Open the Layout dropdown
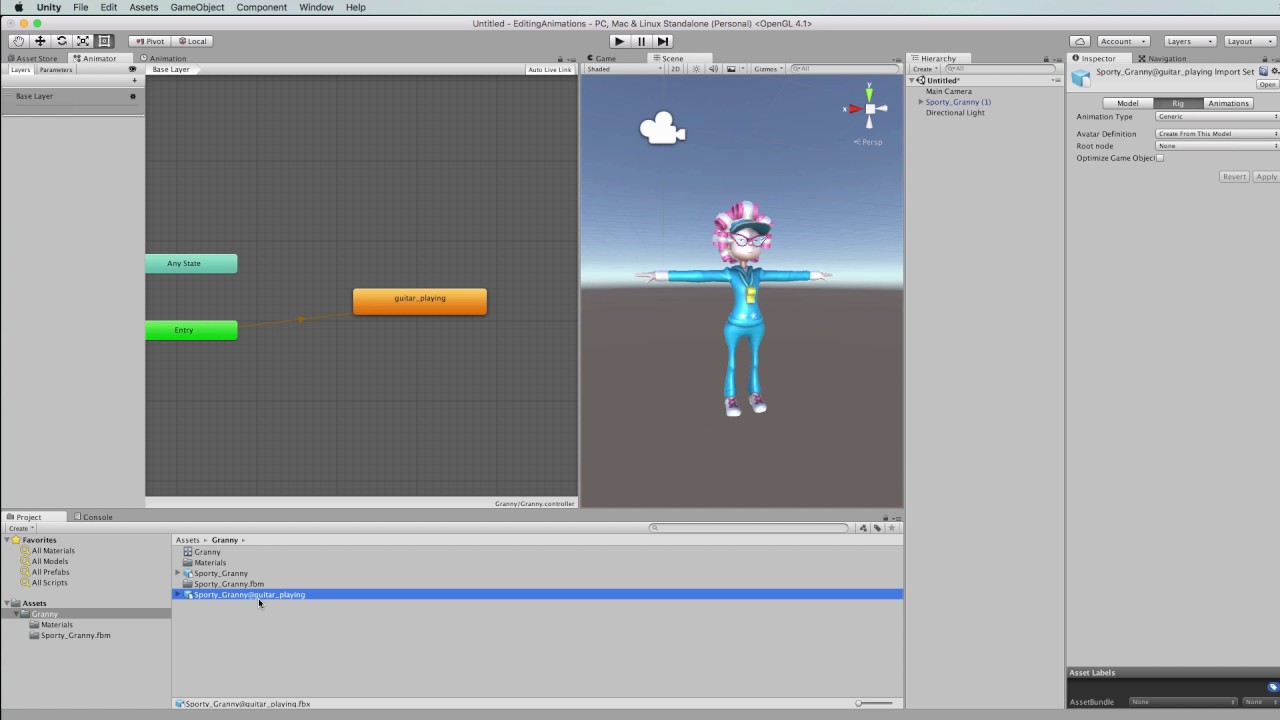Viewport: 1280px width, 720px height. tap(1251, 41)
